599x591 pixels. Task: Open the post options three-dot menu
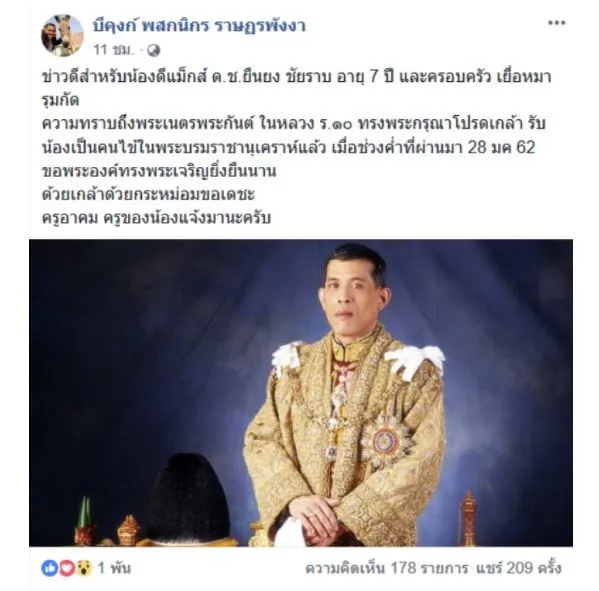556,23
